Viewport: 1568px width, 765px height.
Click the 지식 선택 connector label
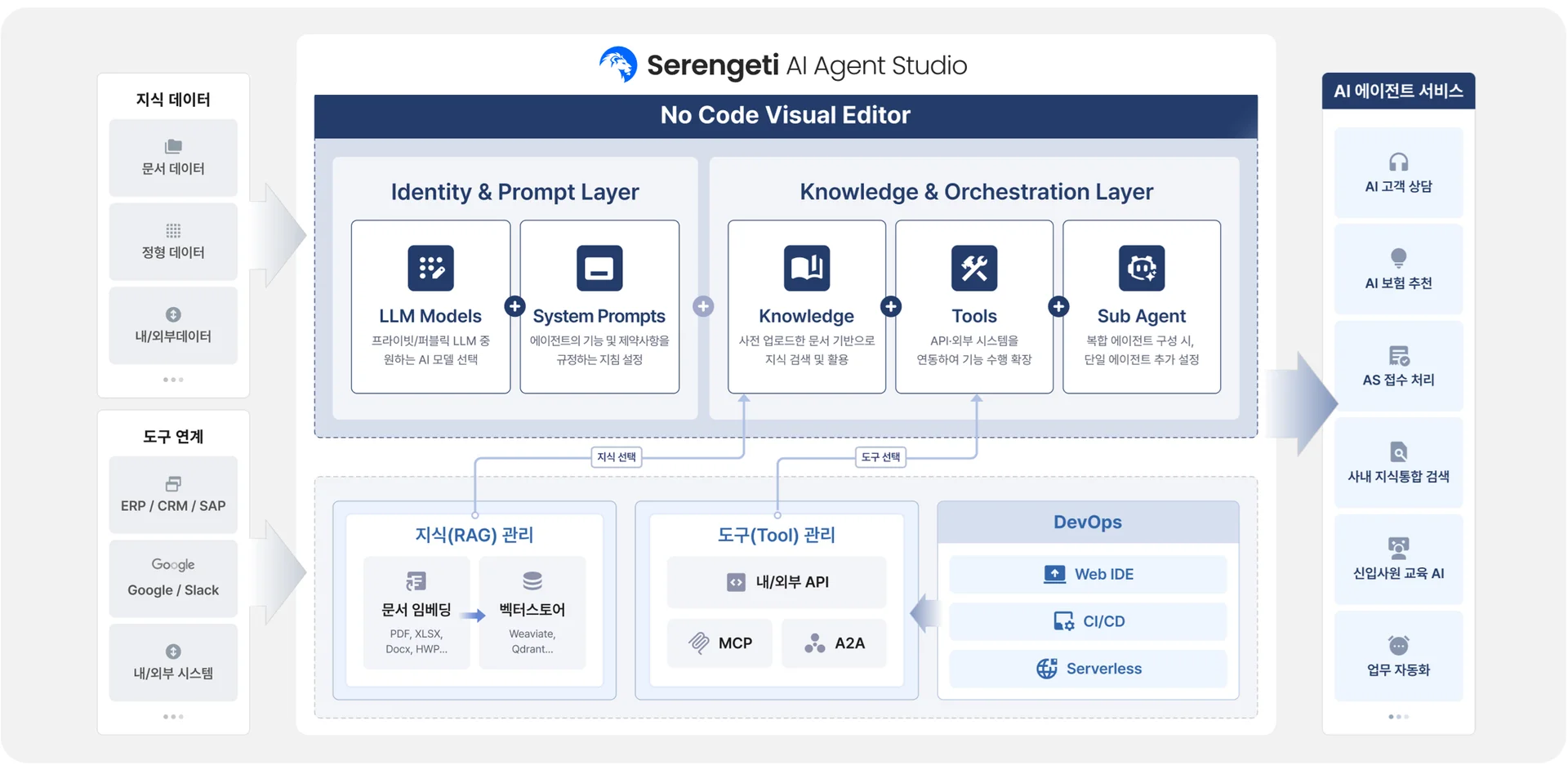616,457
